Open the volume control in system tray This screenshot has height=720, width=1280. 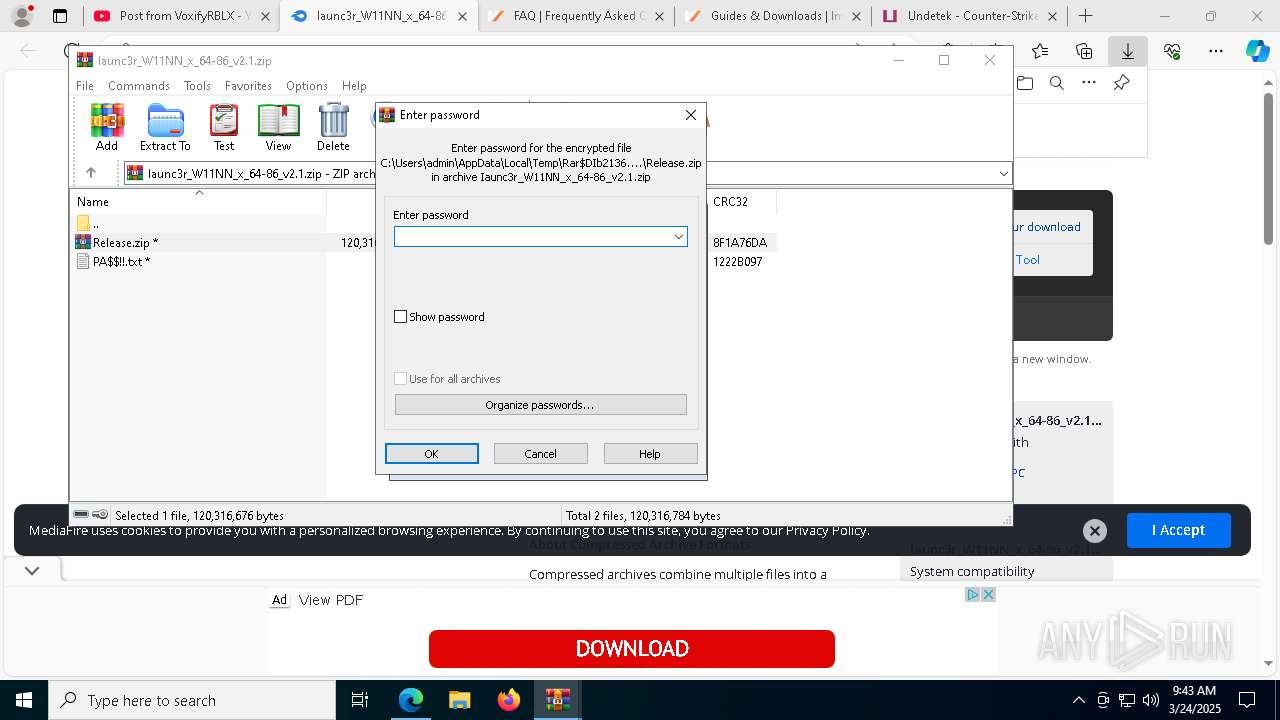tap(1150, 700)
